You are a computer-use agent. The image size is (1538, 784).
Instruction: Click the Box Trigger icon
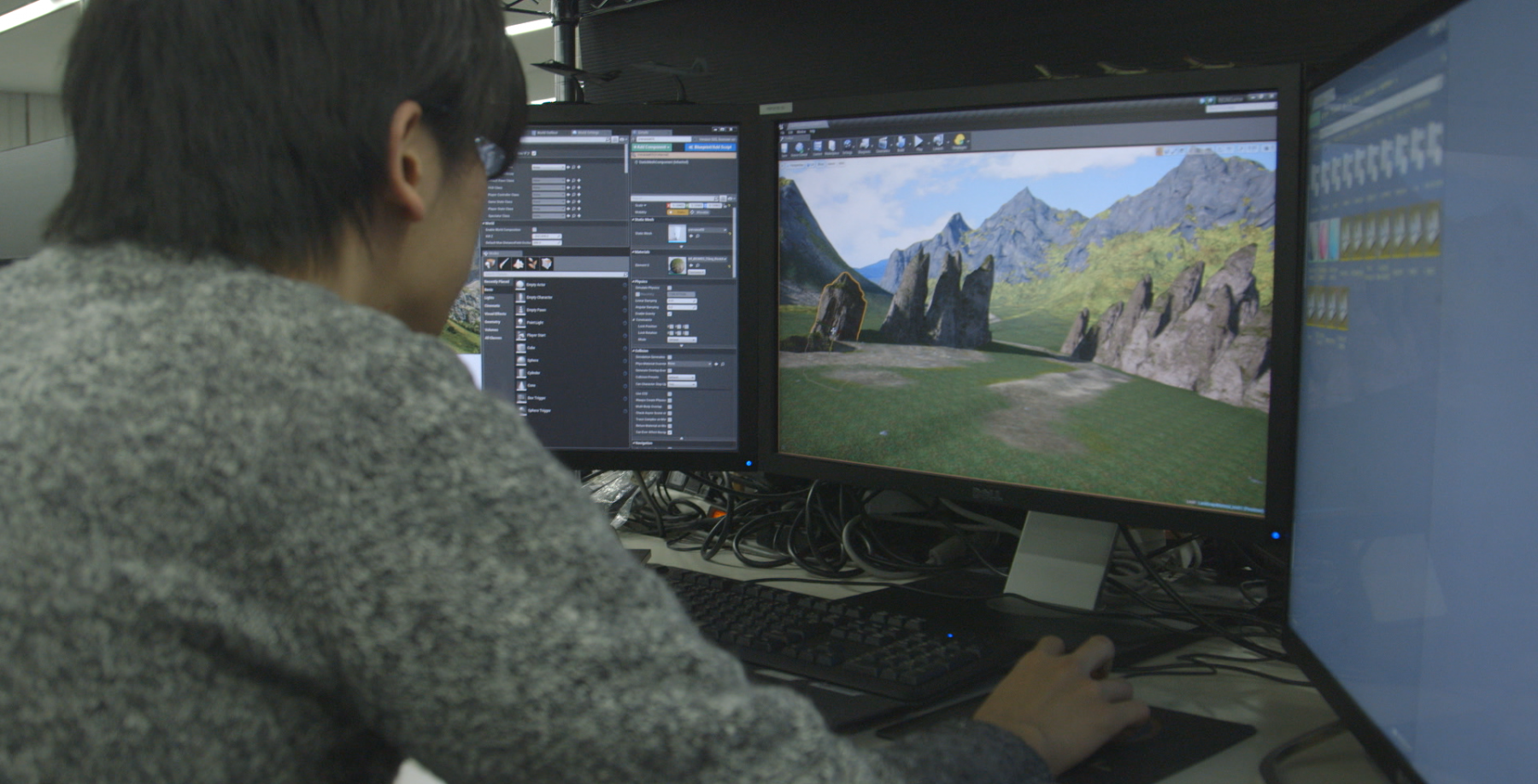tap(520, 398)
